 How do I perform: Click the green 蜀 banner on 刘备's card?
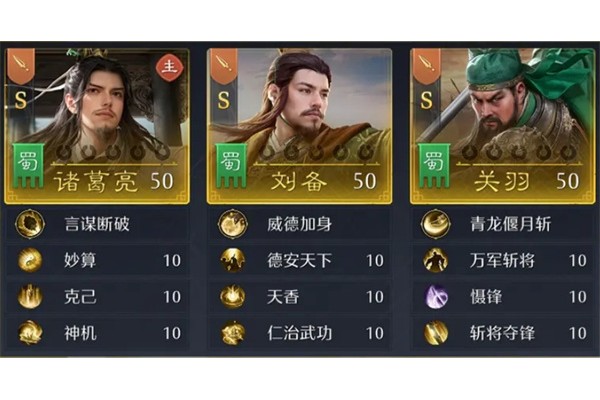[x=231, y=165]
